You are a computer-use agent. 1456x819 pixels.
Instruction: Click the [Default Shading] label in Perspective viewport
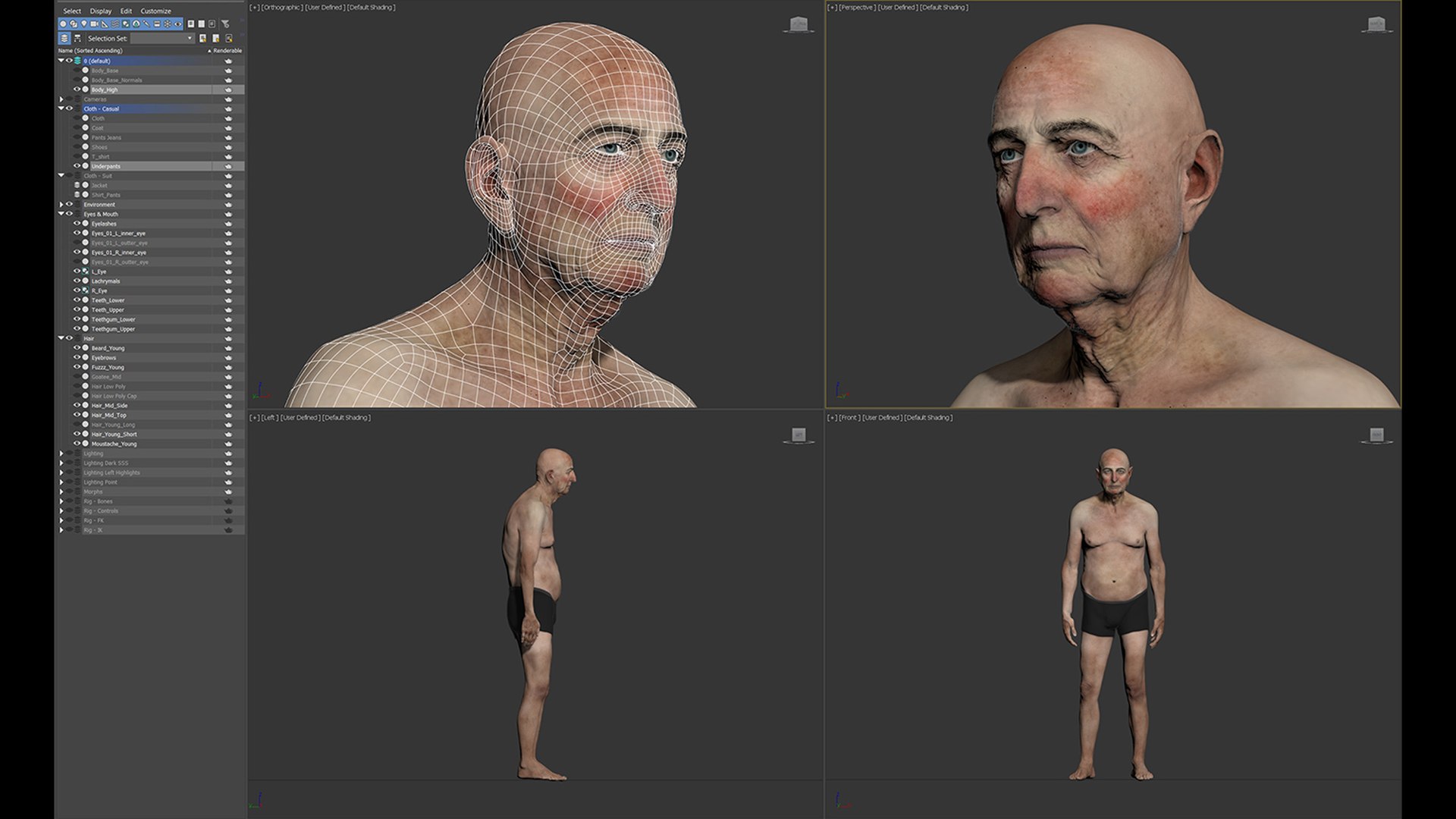[944, 8]
